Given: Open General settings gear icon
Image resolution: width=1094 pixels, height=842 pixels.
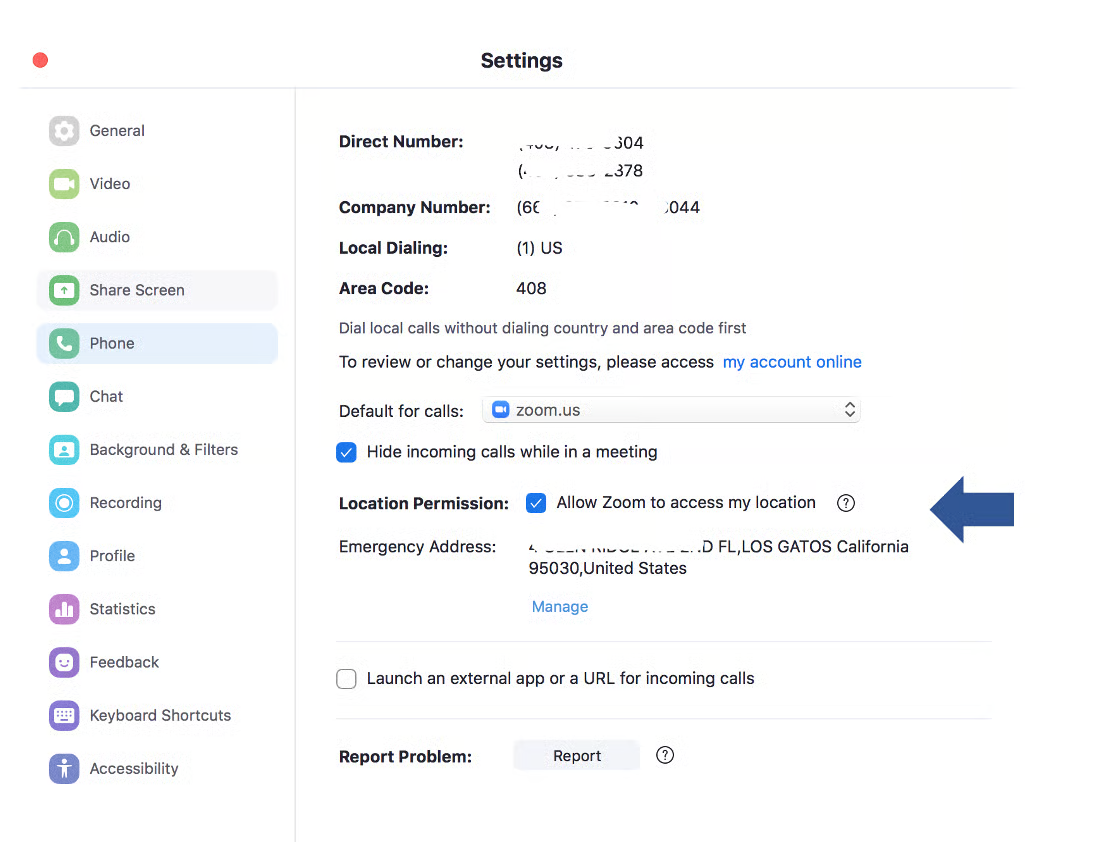Looking at the screenshot, I should (x=64, y=131).
